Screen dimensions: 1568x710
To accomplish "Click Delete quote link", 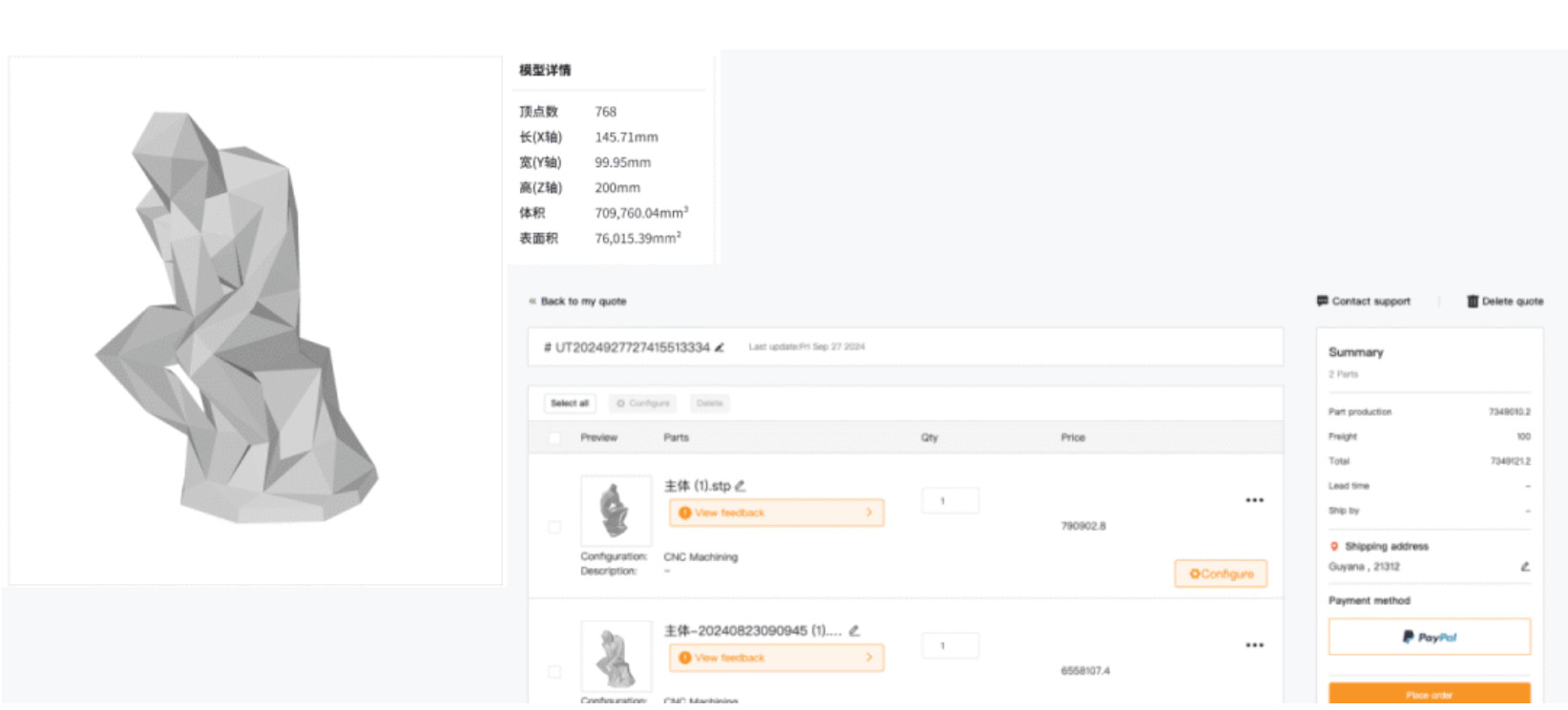I will point(1512,302).
